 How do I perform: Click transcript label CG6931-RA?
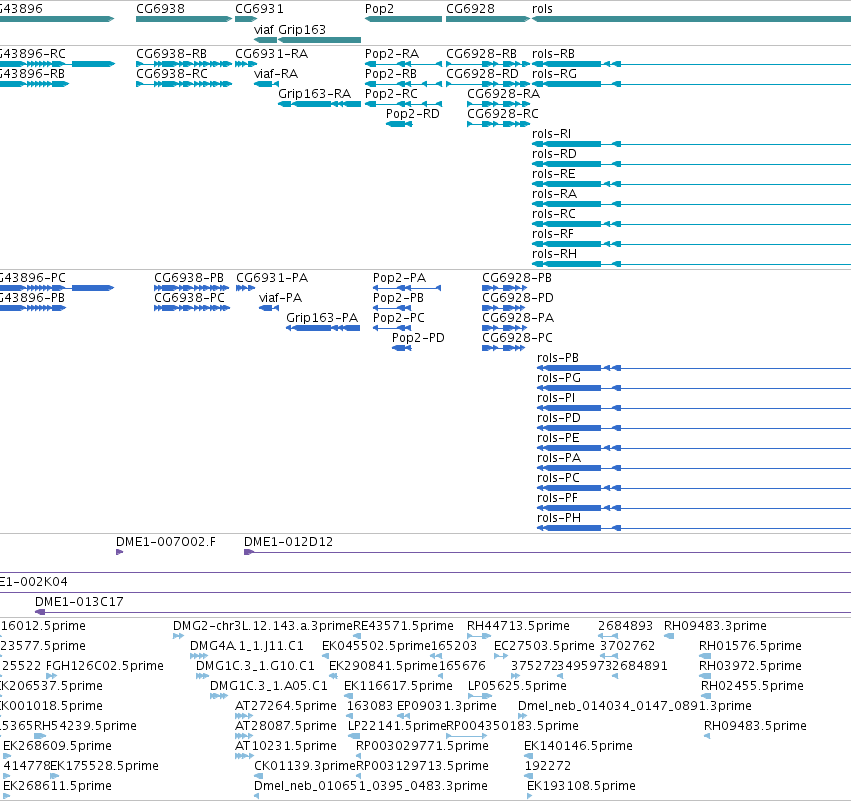click(x=271, y=54)
